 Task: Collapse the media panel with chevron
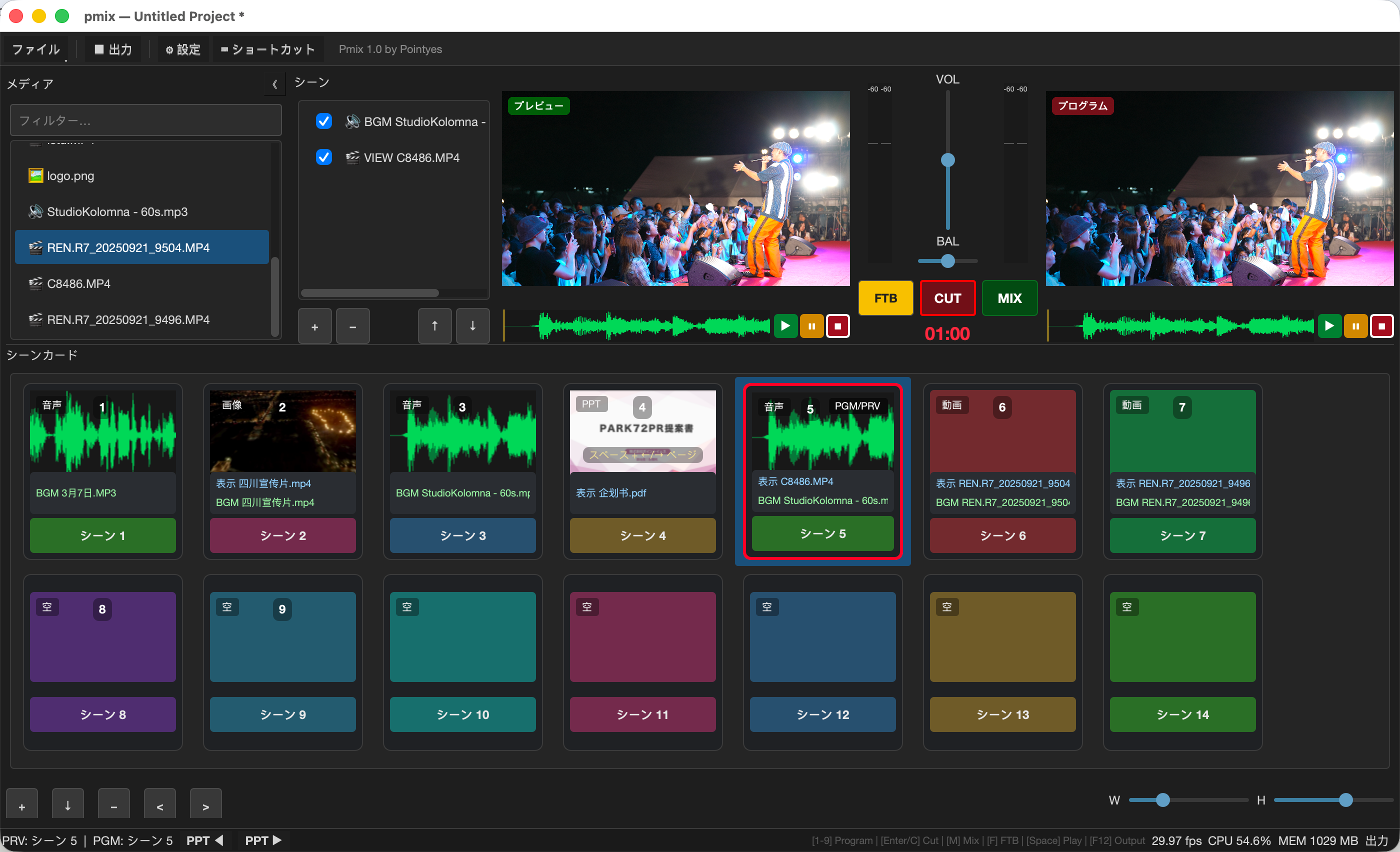click(x=275, y=84)
